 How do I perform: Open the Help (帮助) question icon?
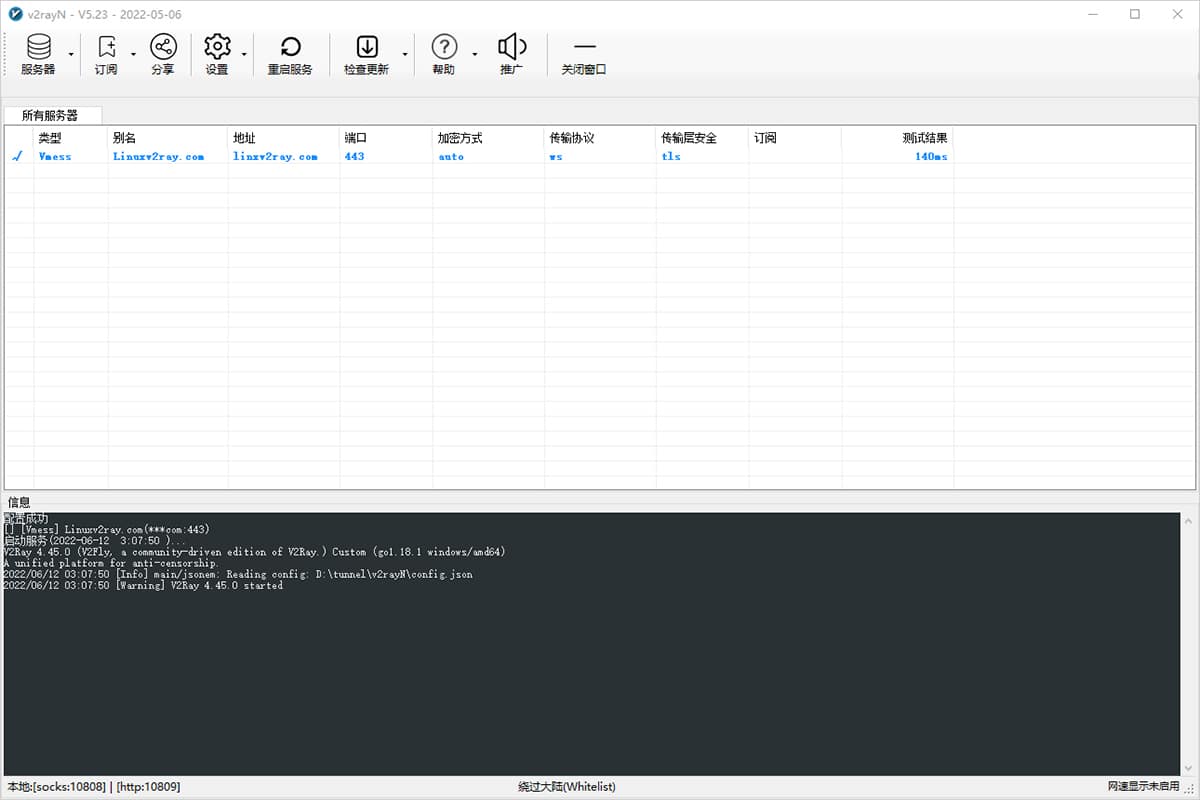[443, 54]
